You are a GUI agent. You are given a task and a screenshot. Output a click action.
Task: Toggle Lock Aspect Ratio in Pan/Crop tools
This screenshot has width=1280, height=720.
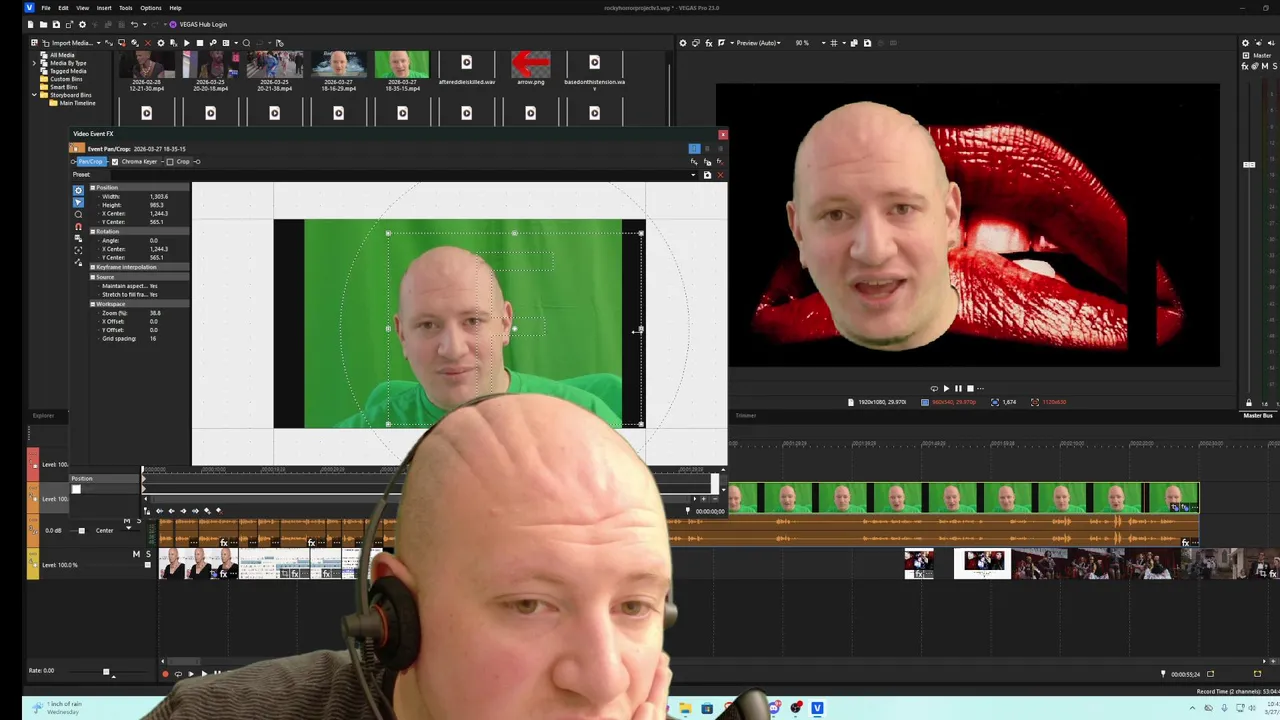pyautogui.click(x=79, y=238)
